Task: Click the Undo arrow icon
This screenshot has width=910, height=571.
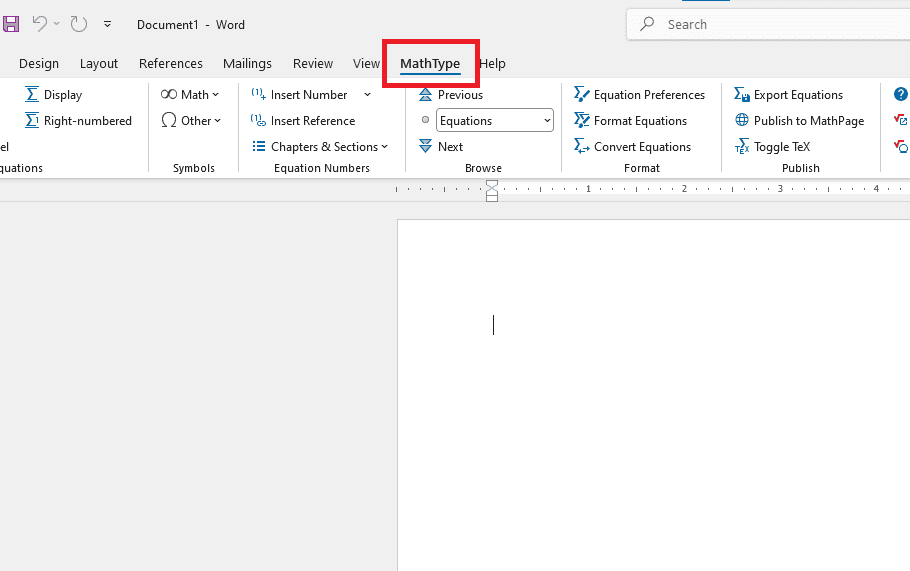Action: pyautogui.click(x=39, y=24)
